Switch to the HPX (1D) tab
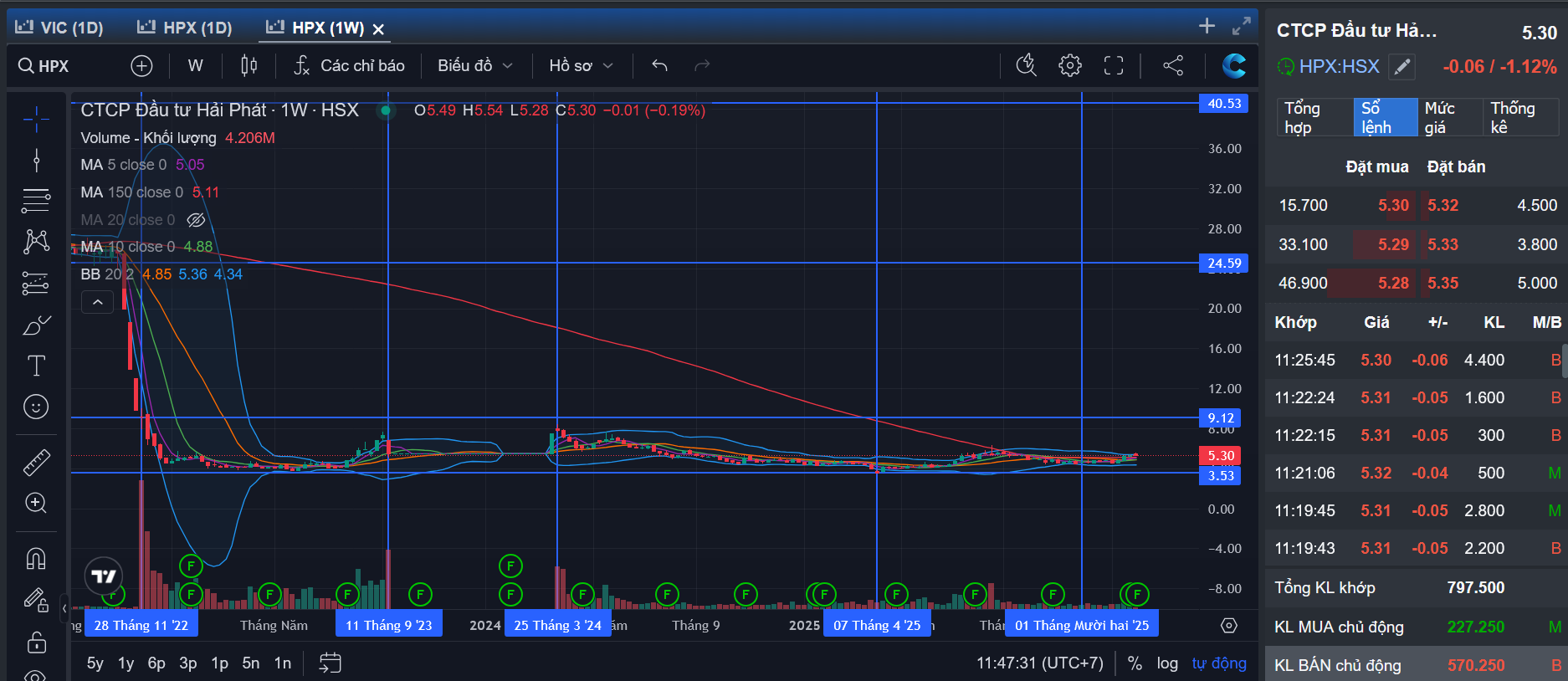Viewport: 1568px width, 681px height. coord(185,28)
